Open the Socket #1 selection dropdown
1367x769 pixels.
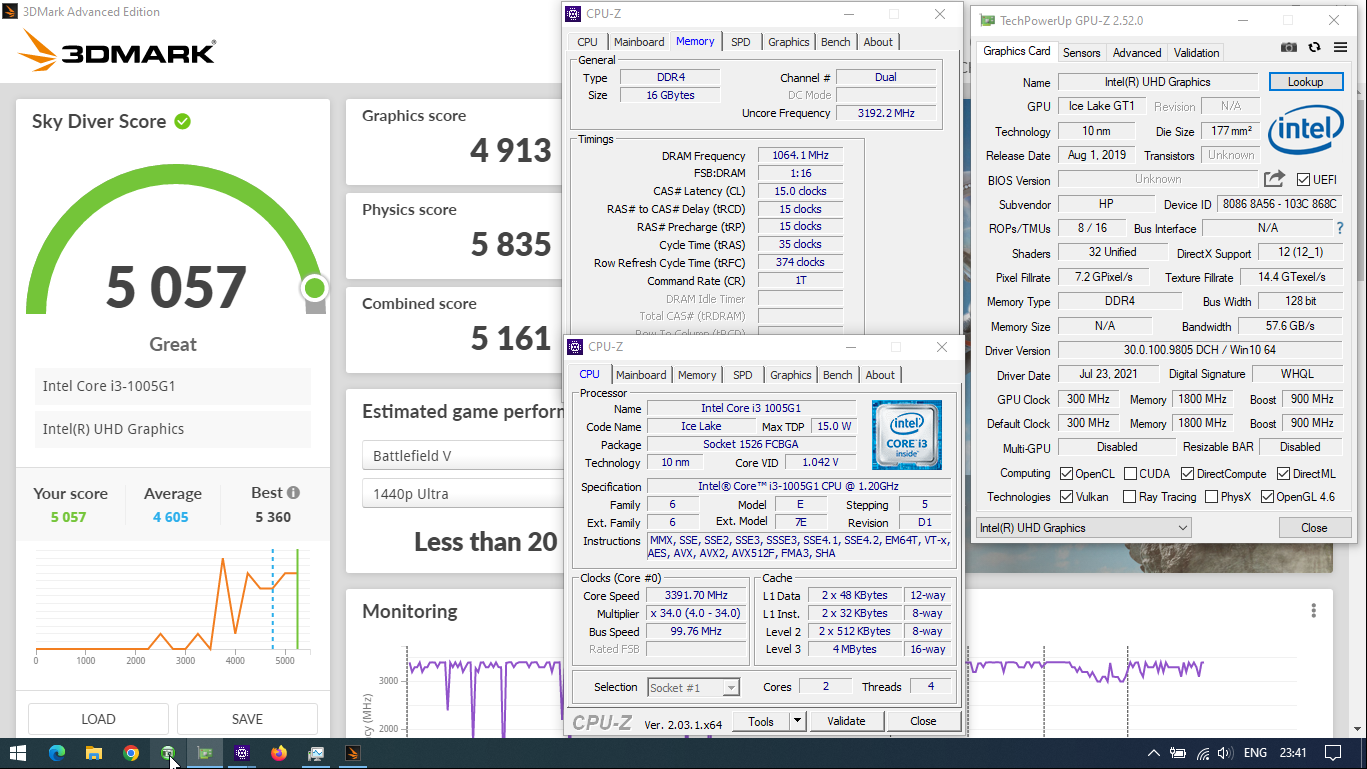693,687
